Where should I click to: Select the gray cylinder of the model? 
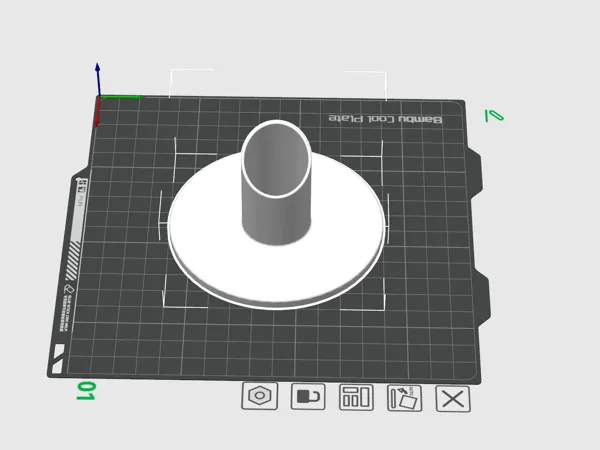click(276, 214)
